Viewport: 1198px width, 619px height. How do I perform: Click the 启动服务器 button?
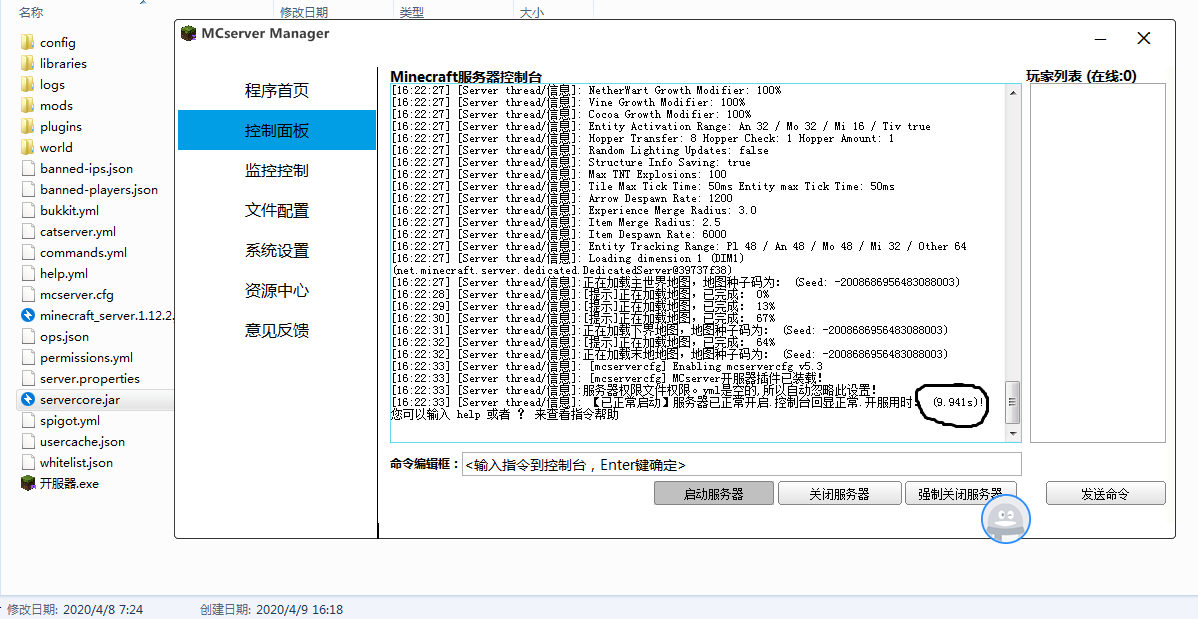714,494
